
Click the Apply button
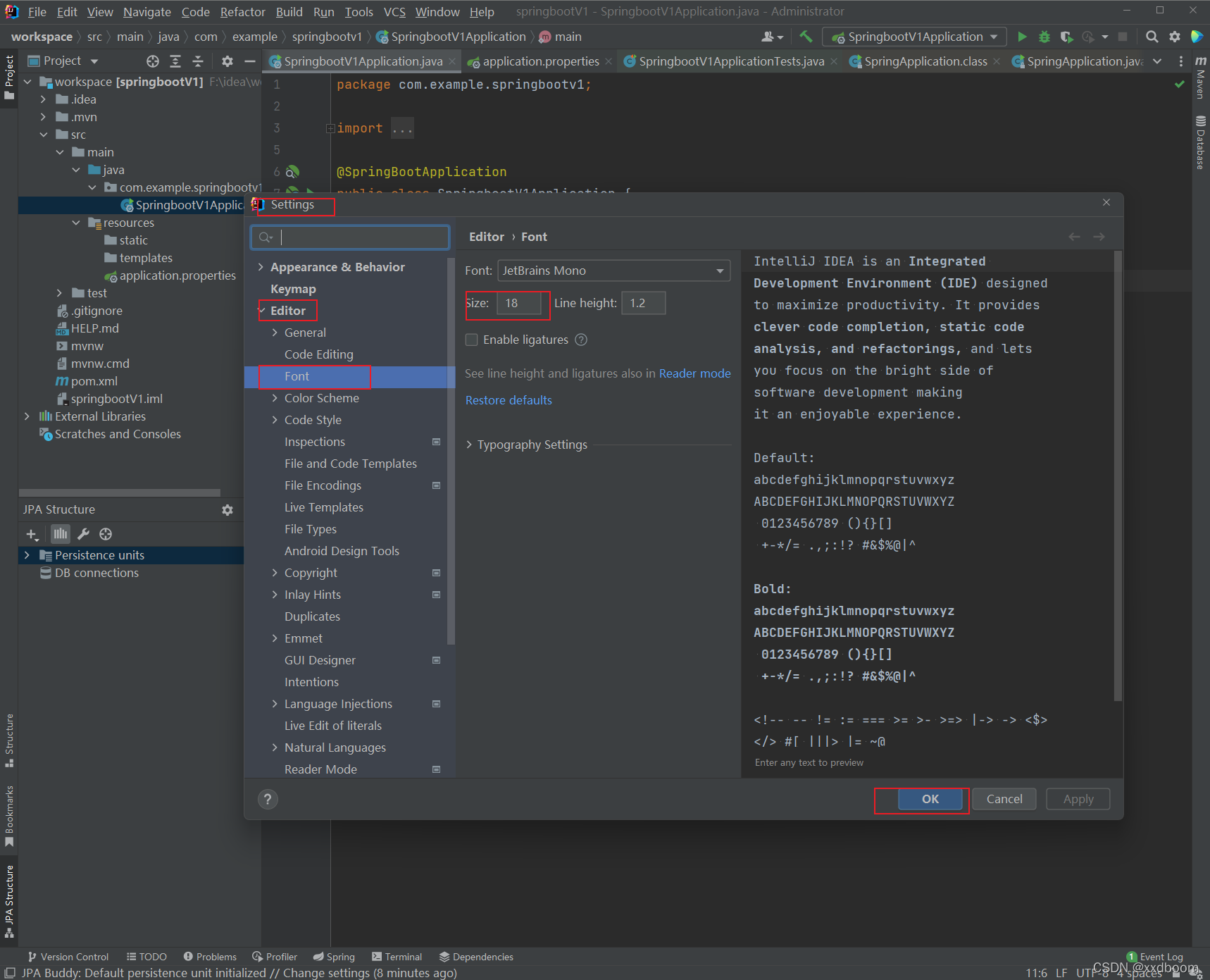pos(1078,799)
